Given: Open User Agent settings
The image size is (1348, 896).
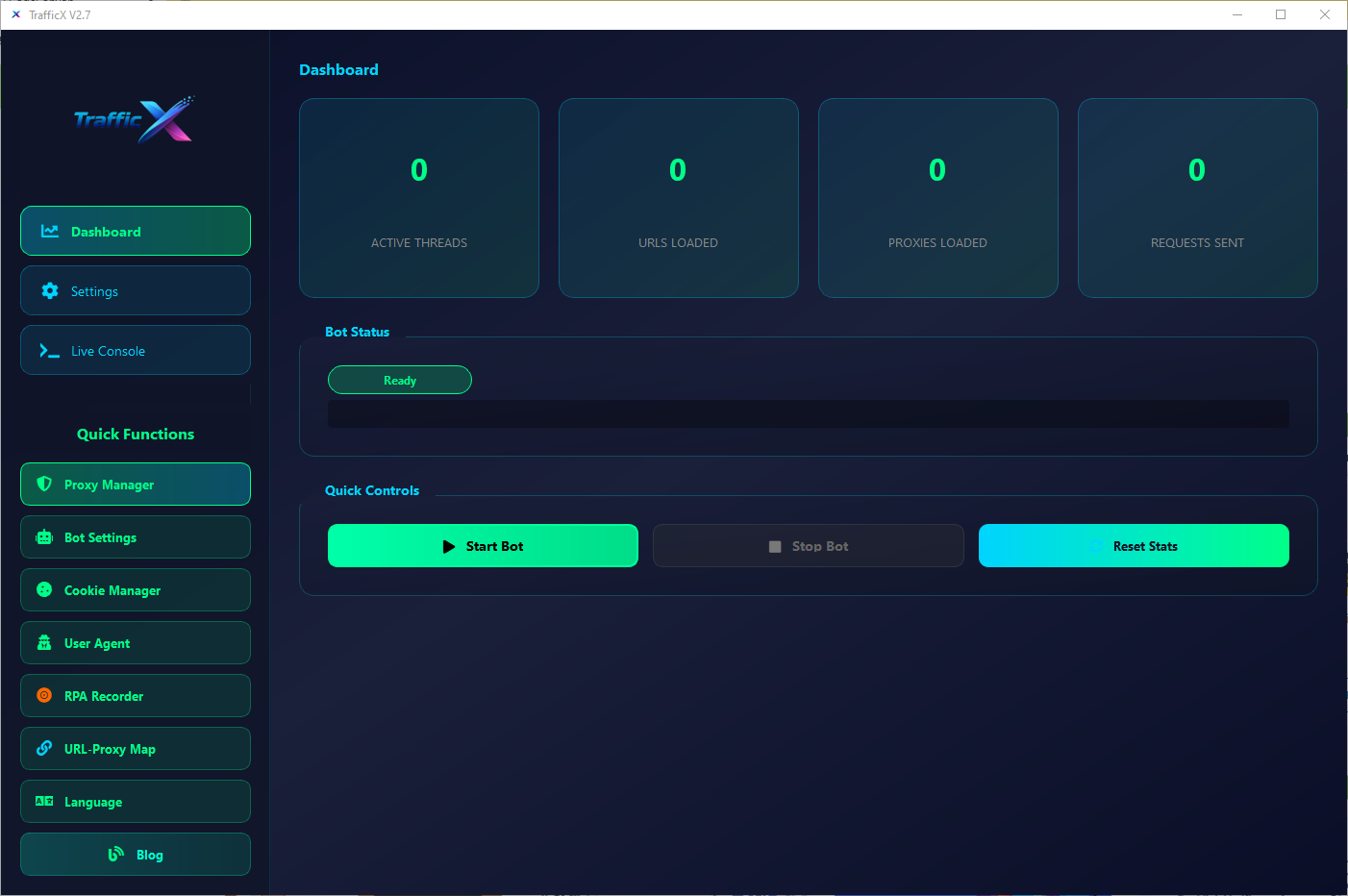Looking at the screenshot, I should pyautogui.click(x=136, y=642).
